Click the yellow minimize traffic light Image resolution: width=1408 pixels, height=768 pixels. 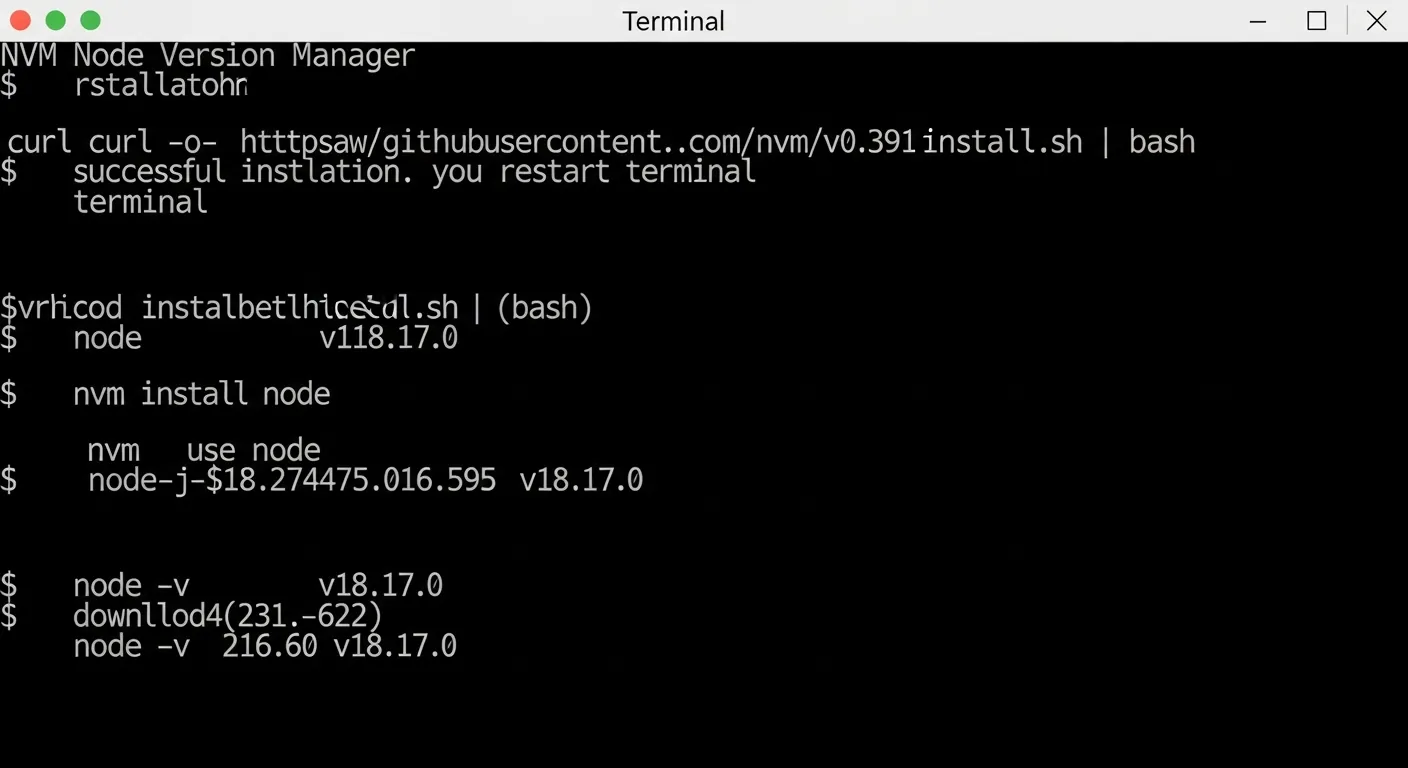56,20
